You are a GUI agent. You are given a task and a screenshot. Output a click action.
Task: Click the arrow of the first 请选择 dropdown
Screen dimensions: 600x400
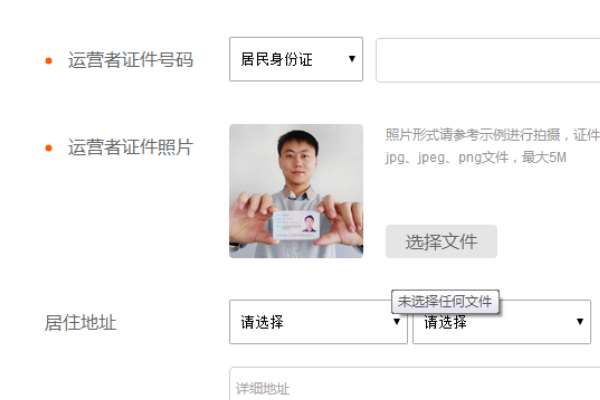tap(397, 322)
